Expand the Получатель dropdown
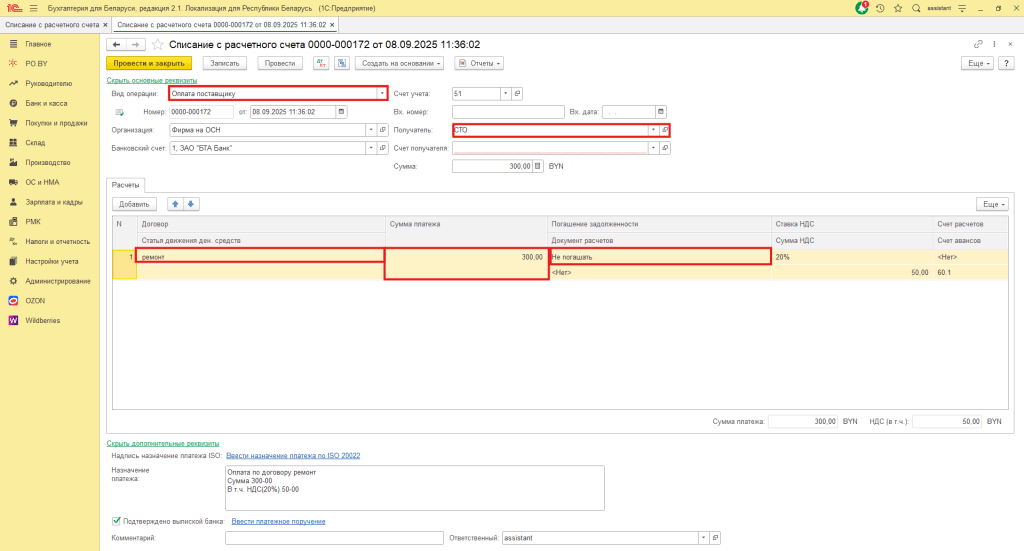The width and height of the screenshot is (1024, 551). click(653, 130)
